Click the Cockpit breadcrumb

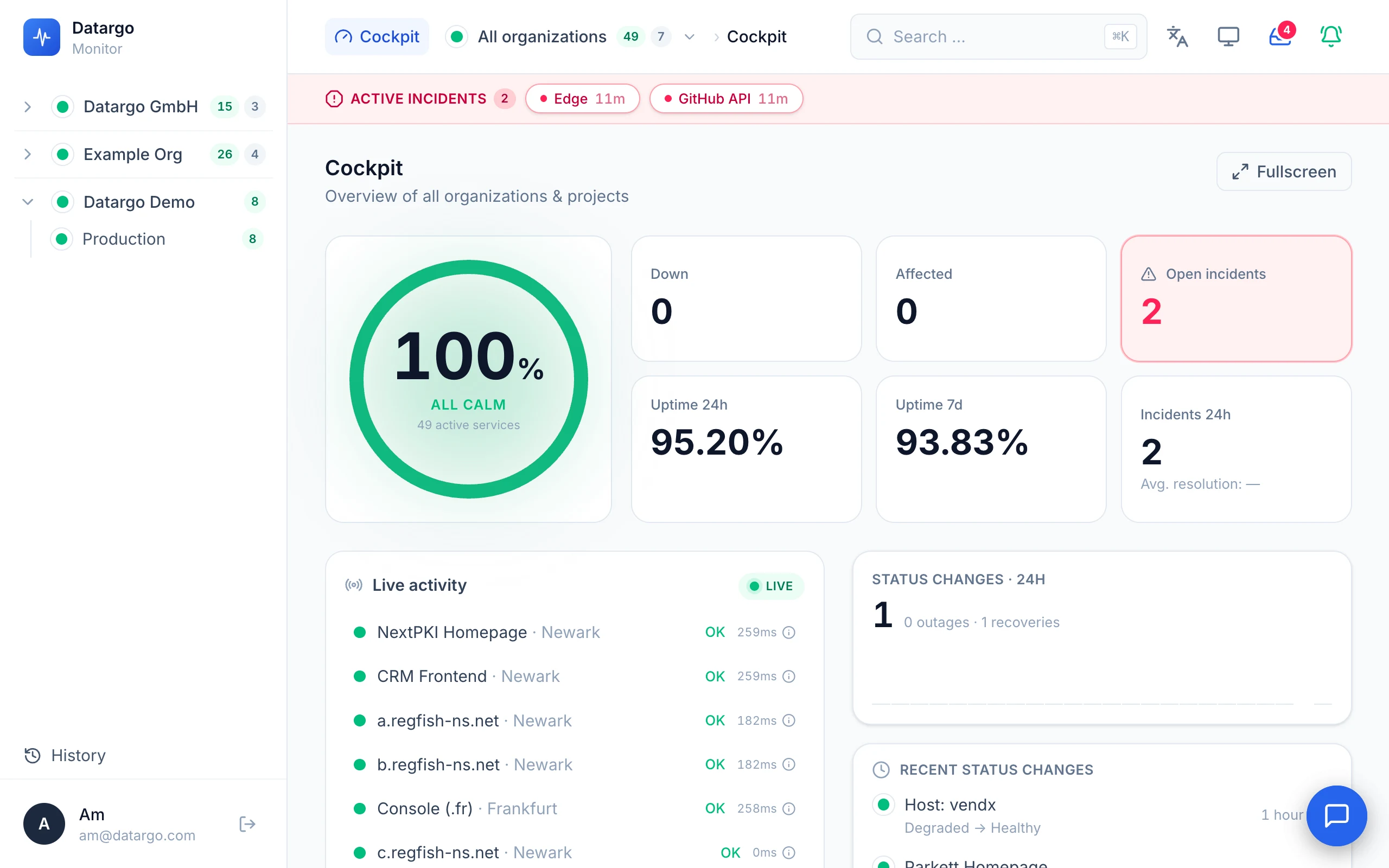point(756,37)
